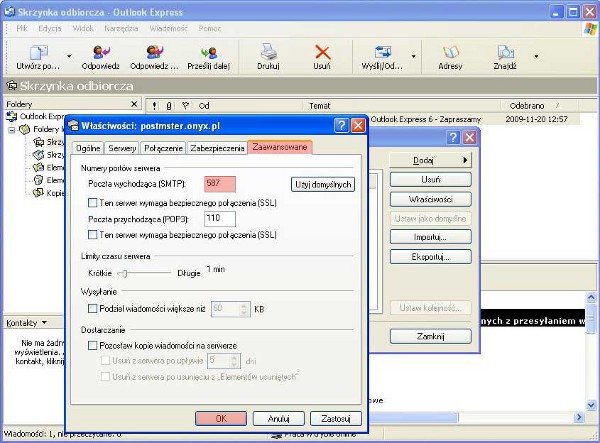
Task: Select the Zaawansowane tab
Action: [280, 147]
